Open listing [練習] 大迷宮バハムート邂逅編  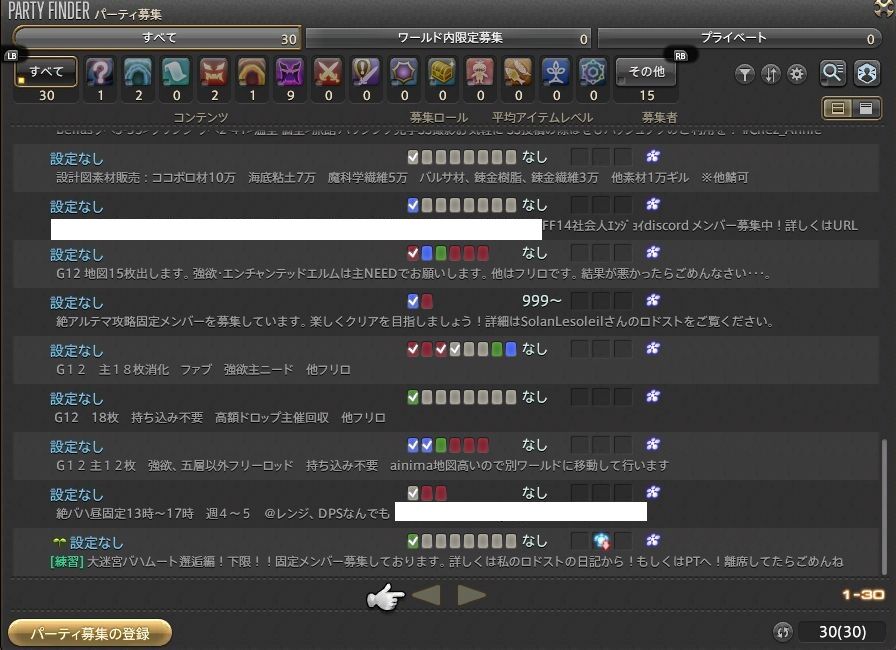(x=446, y=551)
